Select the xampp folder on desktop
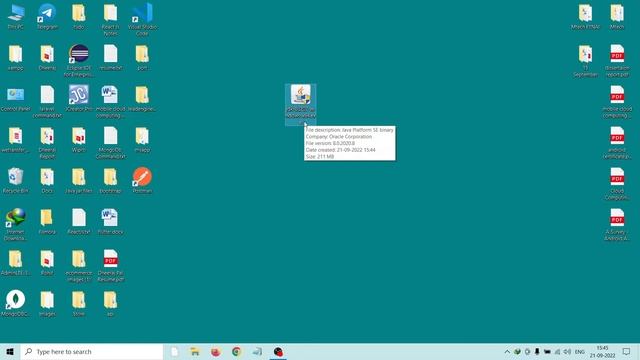Image resolution: width=640 pixels, height=360 pixels. (16, 58)
